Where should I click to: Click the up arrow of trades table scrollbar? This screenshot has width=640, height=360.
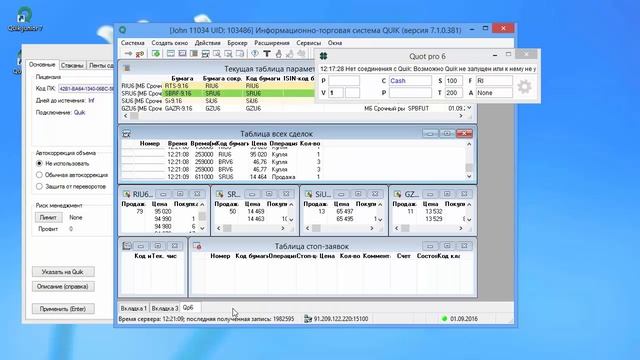[469, 144]
